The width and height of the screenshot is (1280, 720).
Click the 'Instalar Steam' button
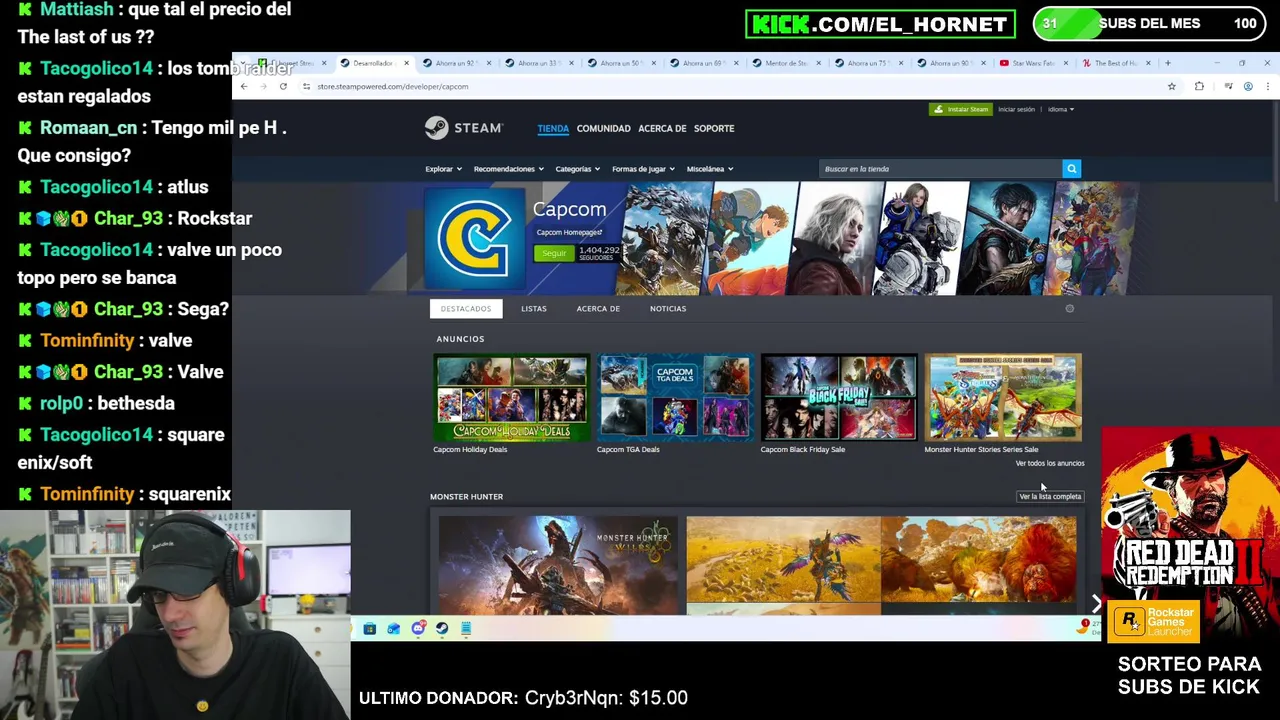[960, 109]
